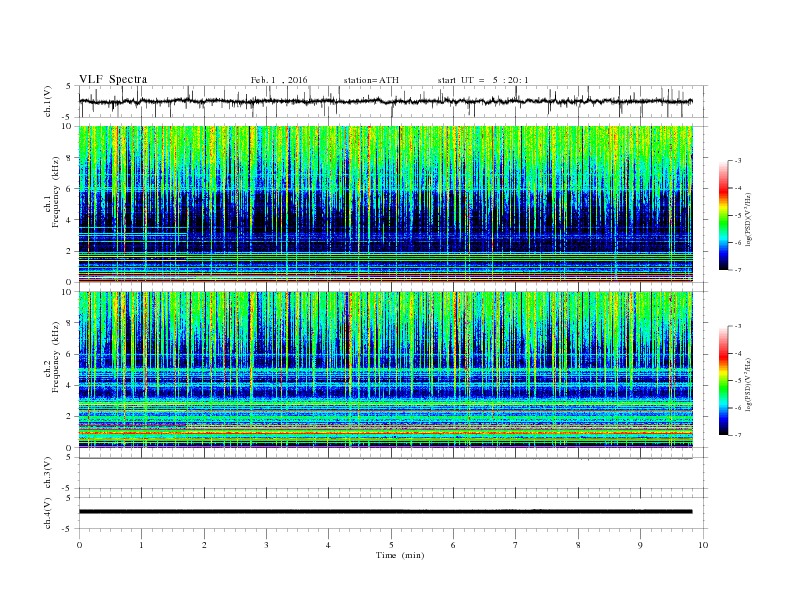
Task: Click the 5 tick label on time axis
Action: [391, 545]
